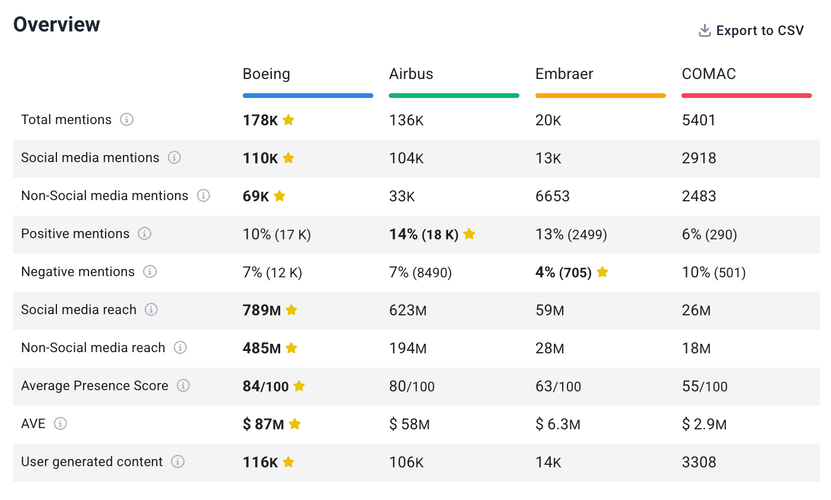The height and width of the screenshot is (500, 831).
Task: Select the Embraer column header
Action: (564, 74)
